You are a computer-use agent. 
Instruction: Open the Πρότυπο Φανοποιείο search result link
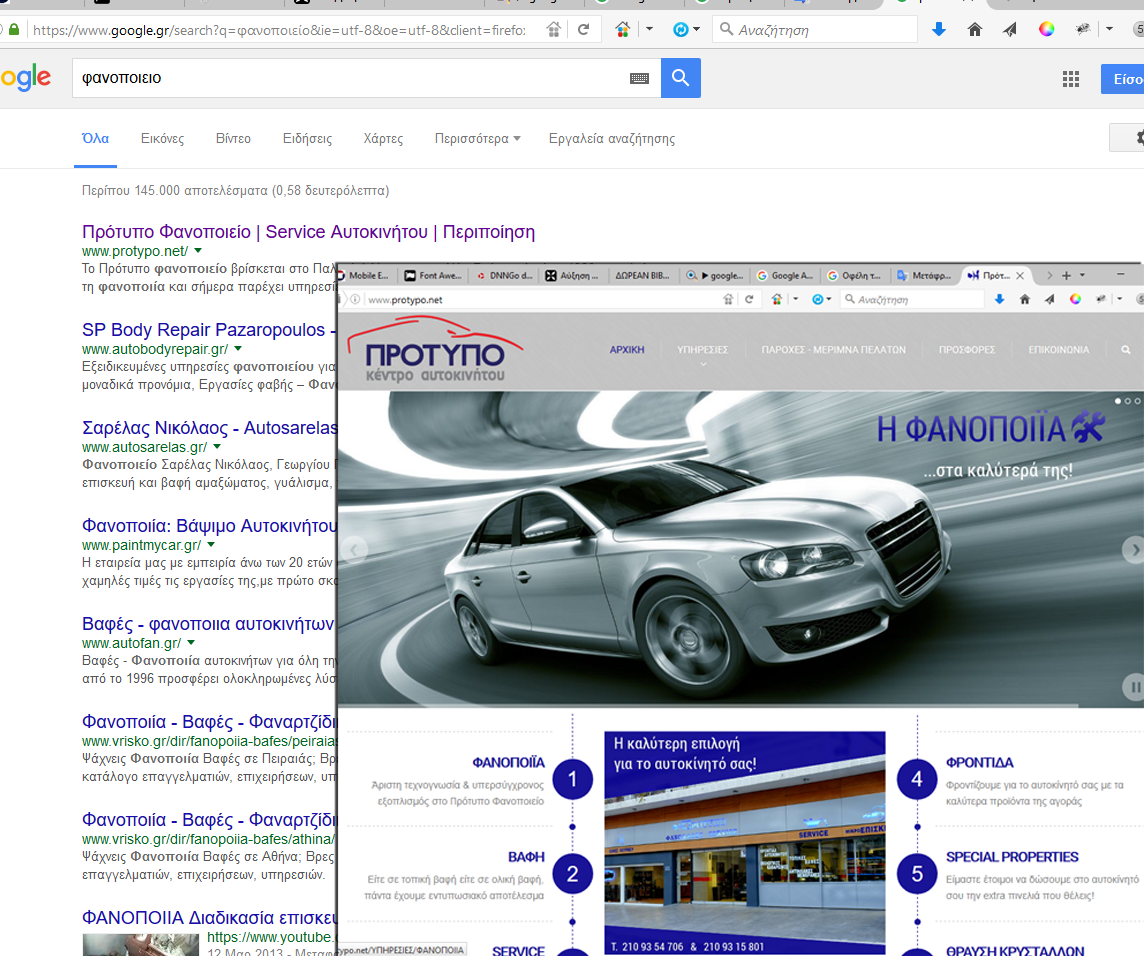[x=308, y=232]
